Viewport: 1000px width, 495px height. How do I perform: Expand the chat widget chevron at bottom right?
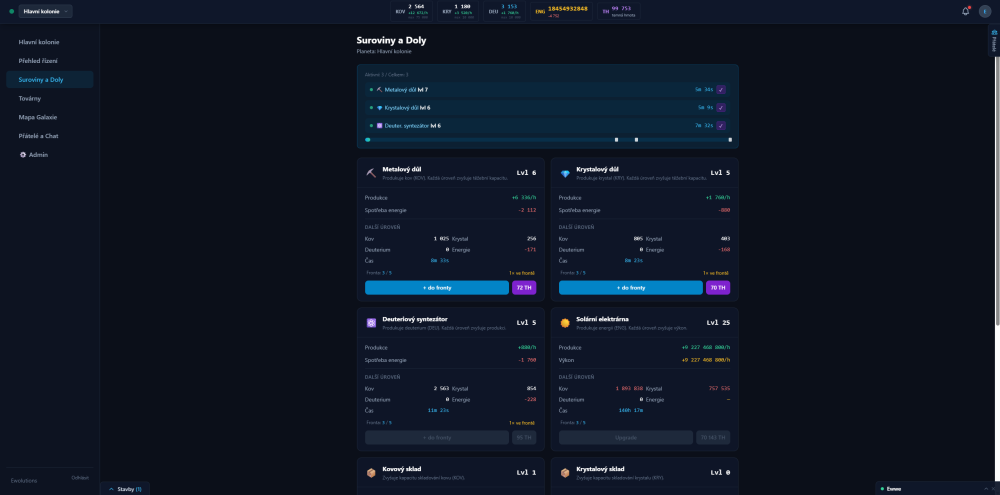pos(986,489)
